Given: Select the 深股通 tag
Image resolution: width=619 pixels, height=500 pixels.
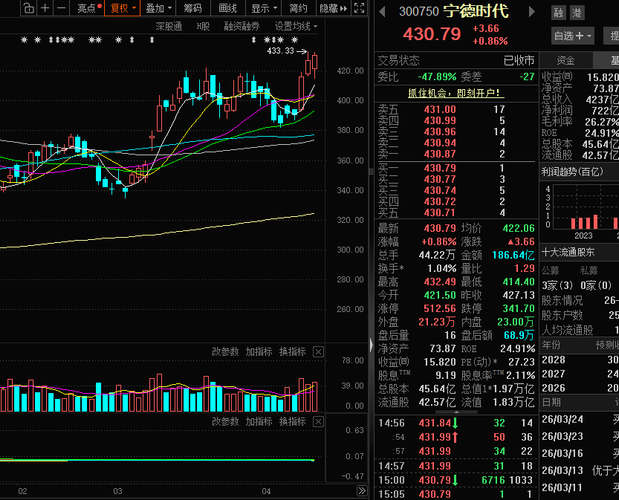Looking at the screenshot, I should (x=169, y=26).
